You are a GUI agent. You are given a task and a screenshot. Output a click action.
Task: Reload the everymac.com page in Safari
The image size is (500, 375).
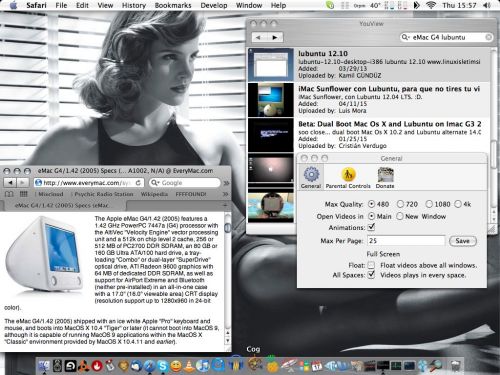click(x=138, y=183)
